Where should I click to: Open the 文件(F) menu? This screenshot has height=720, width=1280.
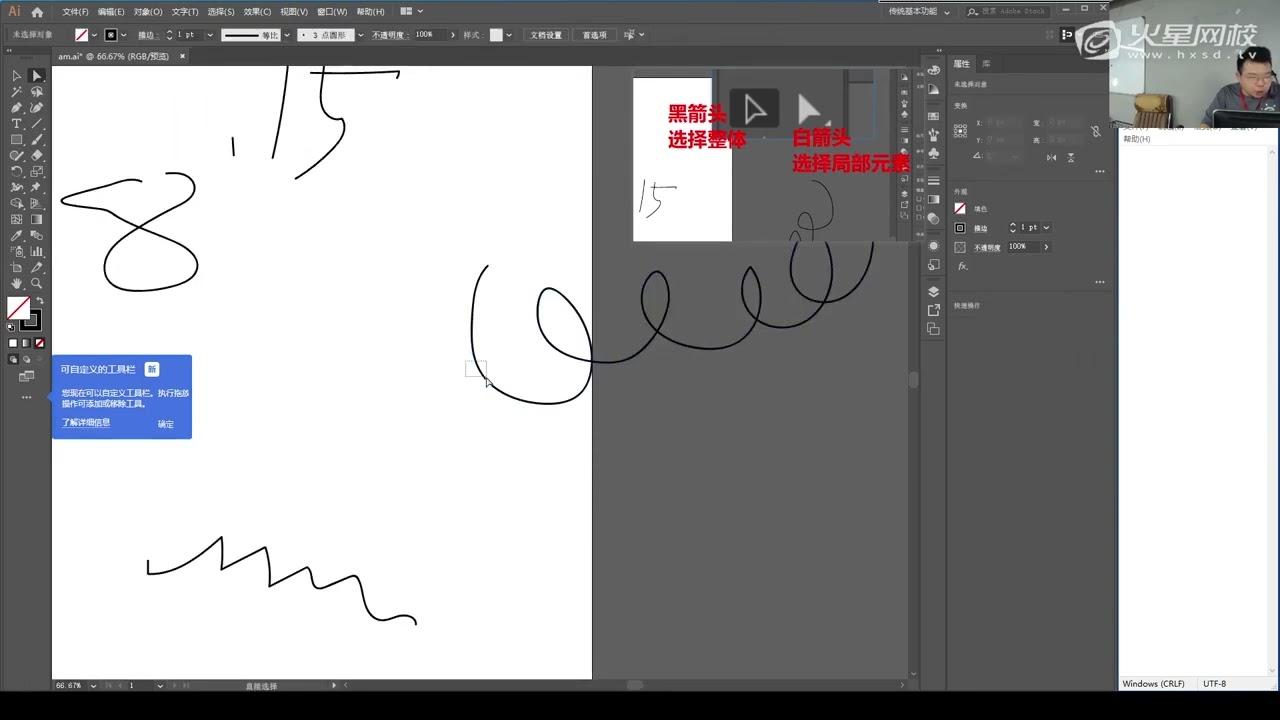click(75, 12)
